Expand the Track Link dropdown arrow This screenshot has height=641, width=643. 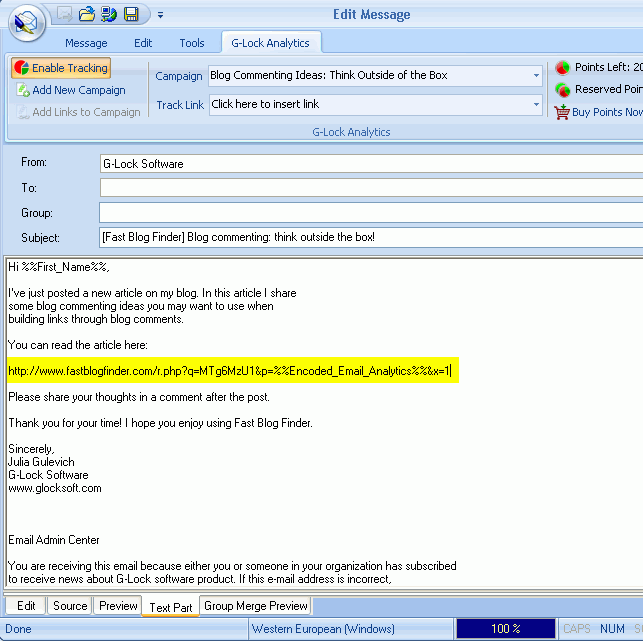coord(536,105)
